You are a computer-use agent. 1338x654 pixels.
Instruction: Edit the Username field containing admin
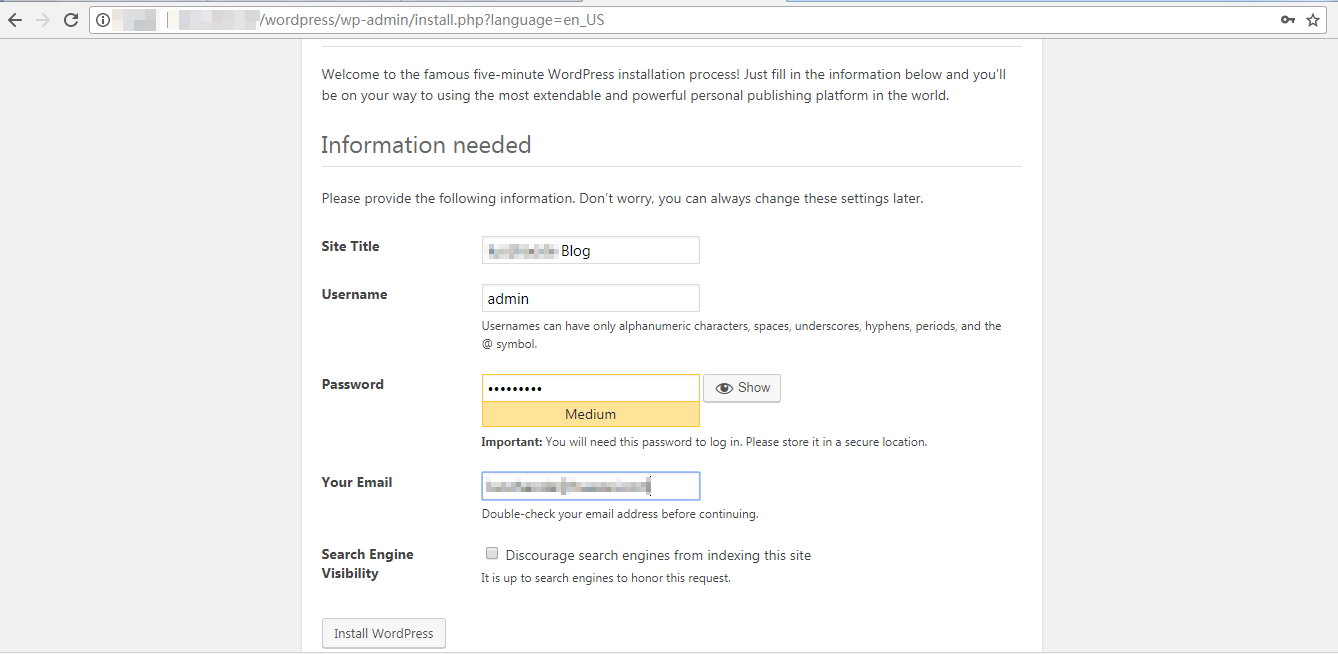pyautogui.click(x=590, y=298)
